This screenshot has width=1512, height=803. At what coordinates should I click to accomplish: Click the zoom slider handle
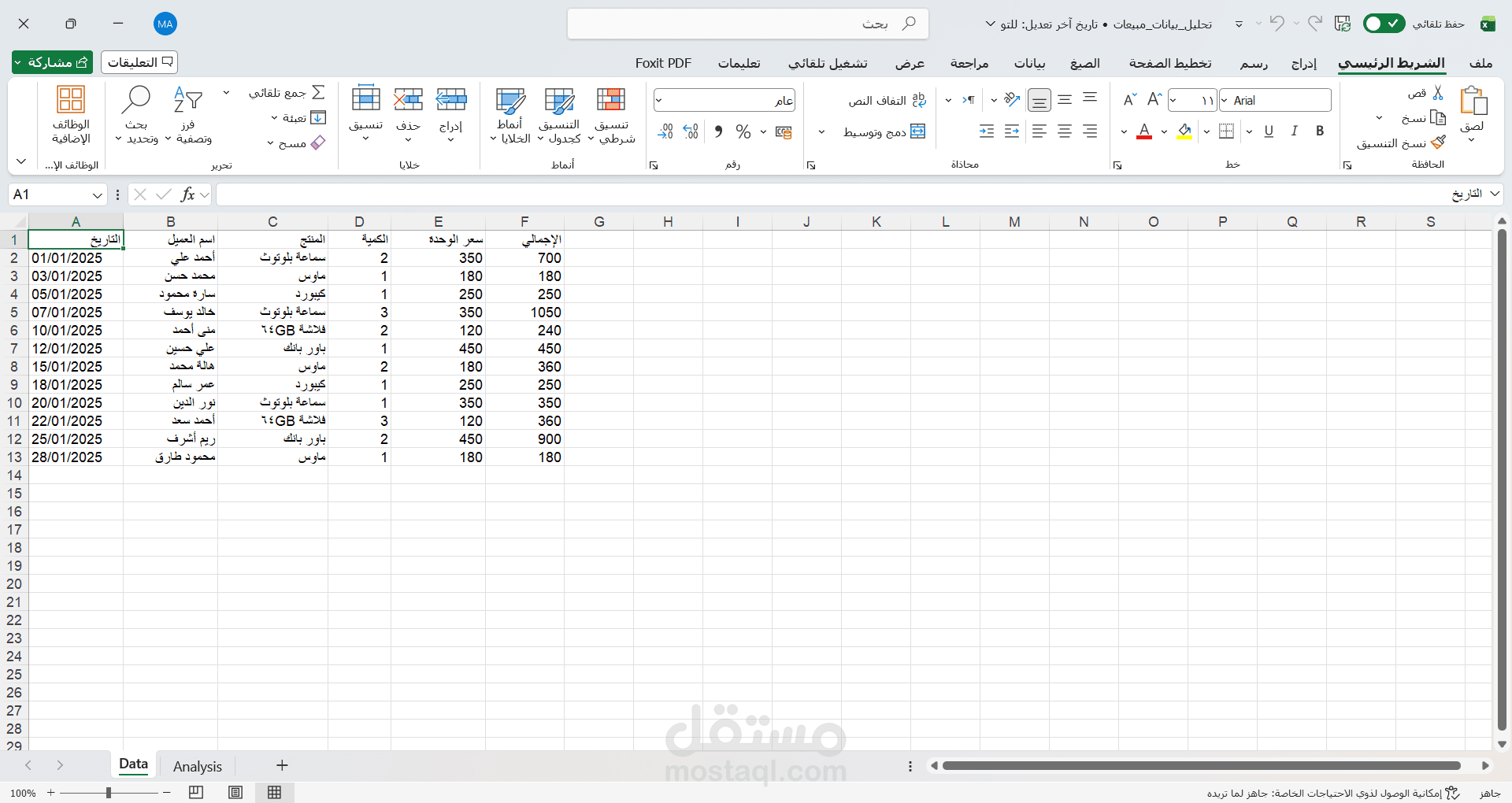109,793
